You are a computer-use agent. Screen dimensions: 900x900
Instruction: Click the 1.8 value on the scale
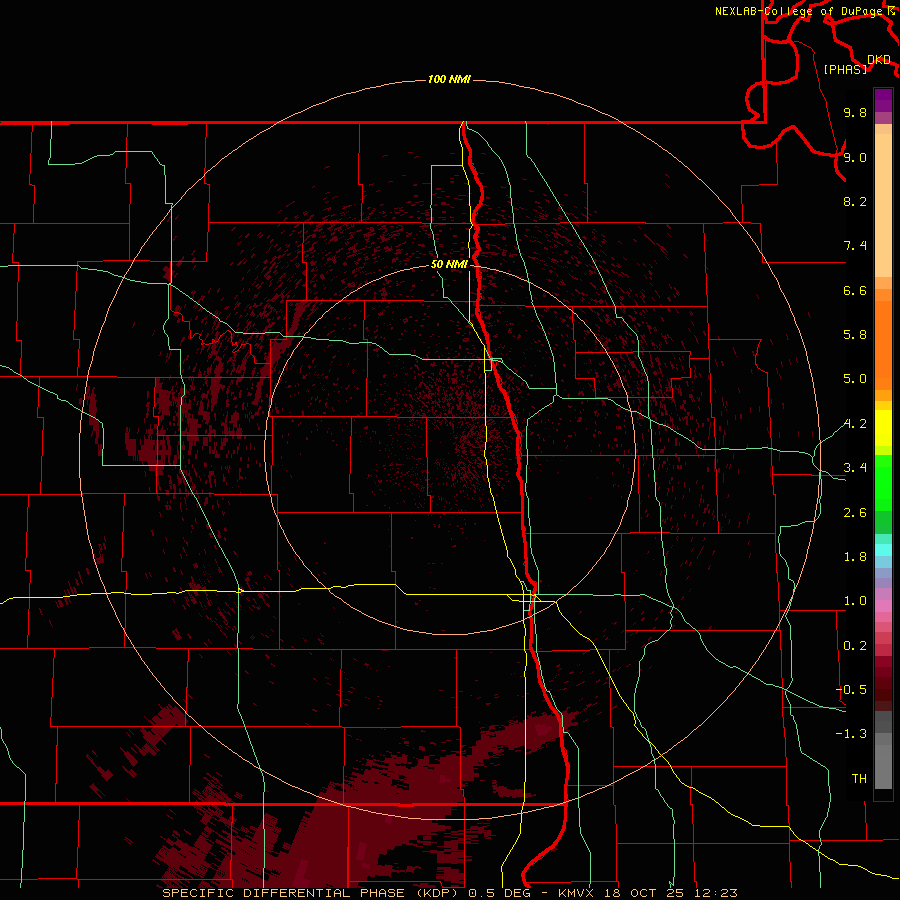[x=855, y=557]
